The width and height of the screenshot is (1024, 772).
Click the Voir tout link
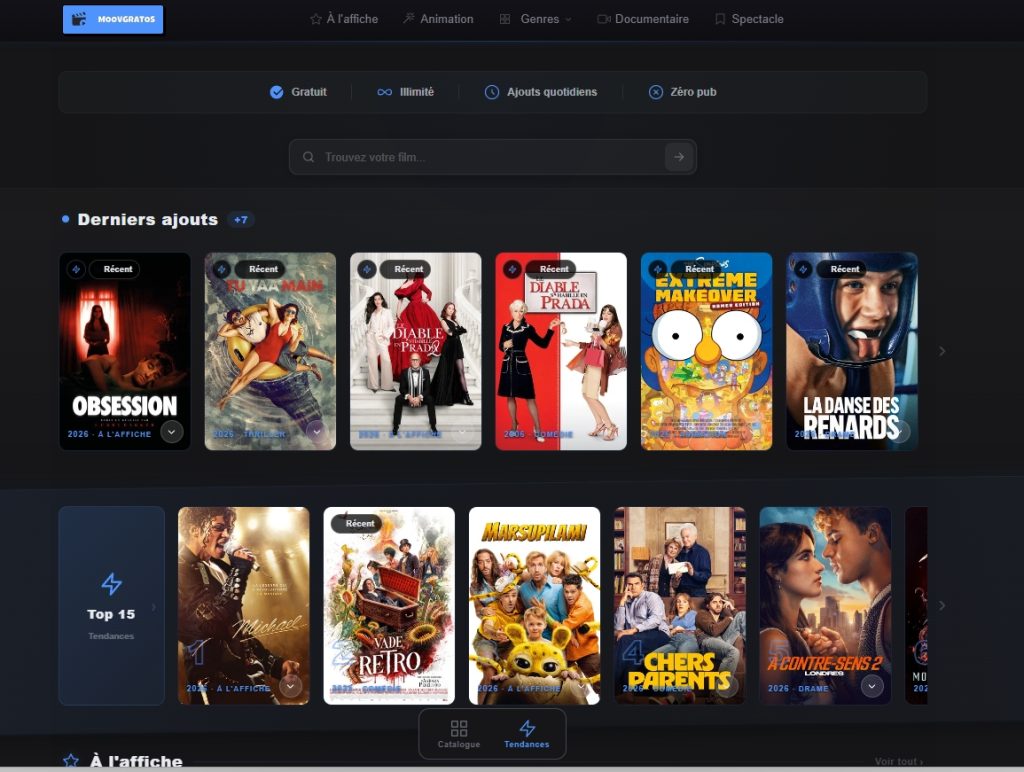(x=899, y=762)
